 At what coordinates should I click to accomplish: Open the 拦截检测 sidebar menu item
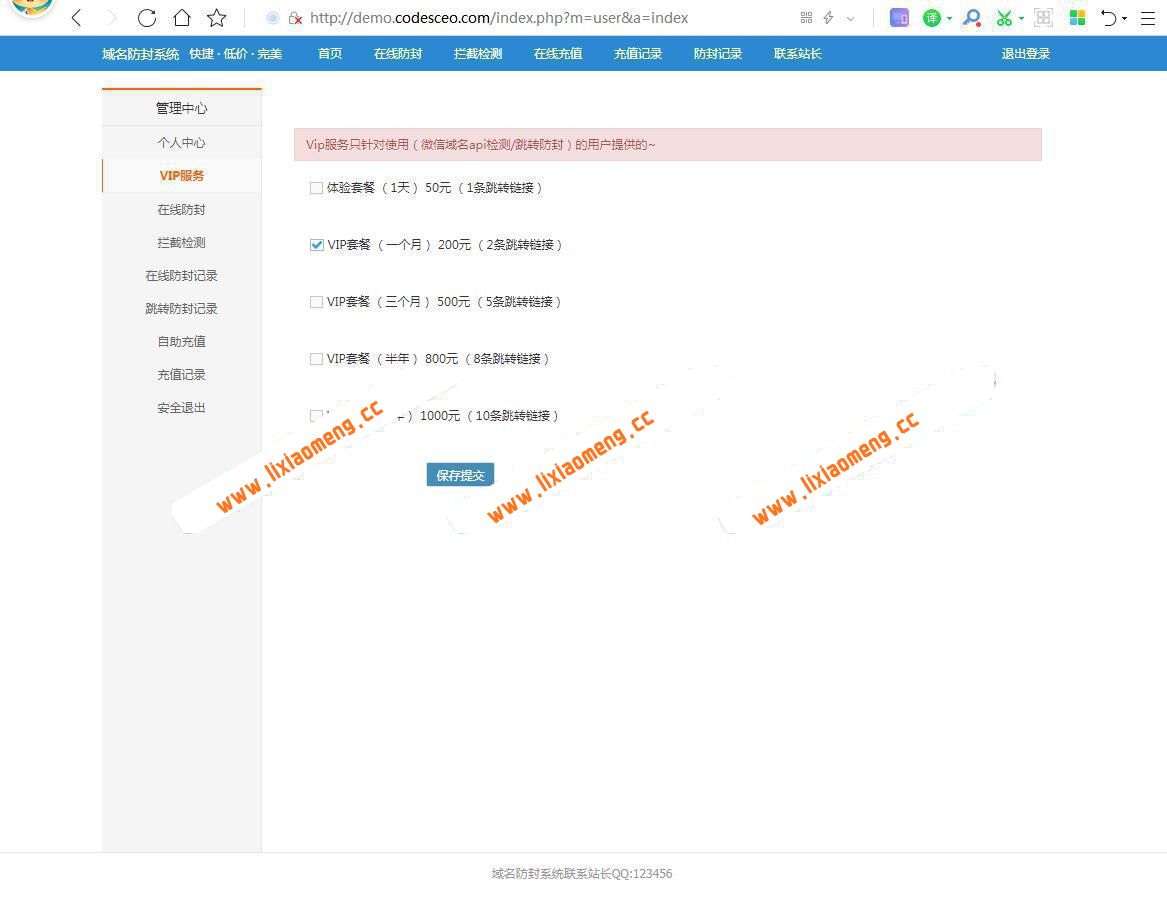coord(181,242)
